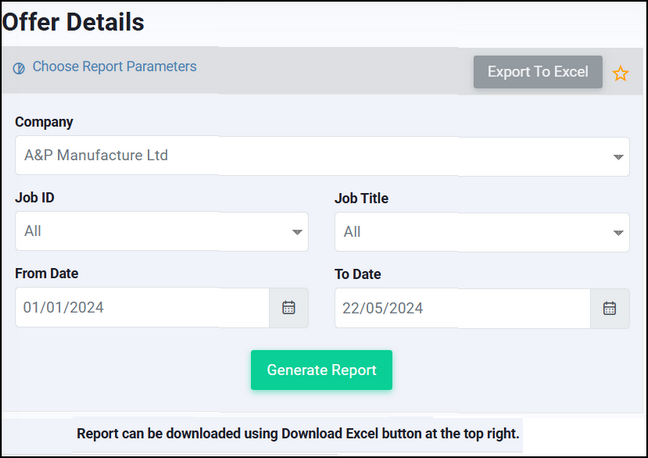Click the Export To Excel button

pos(538,72)
